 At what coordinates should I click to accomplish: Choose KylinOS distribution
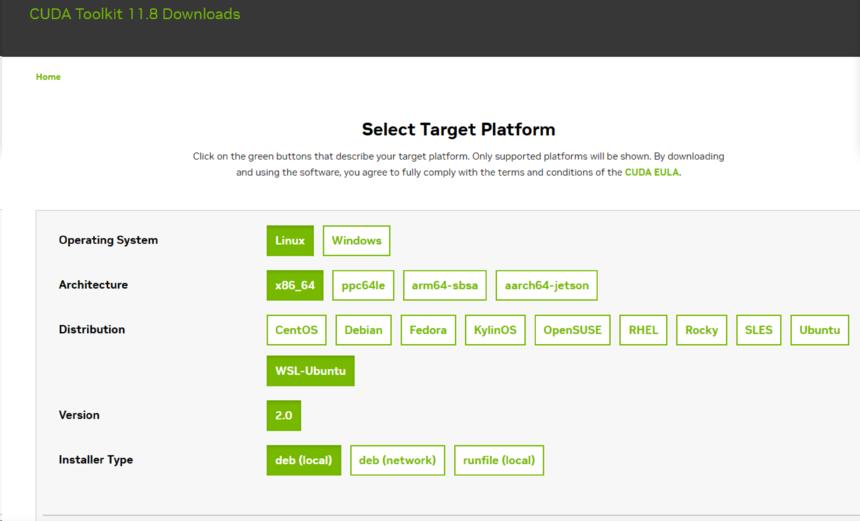tap(495, 330)
